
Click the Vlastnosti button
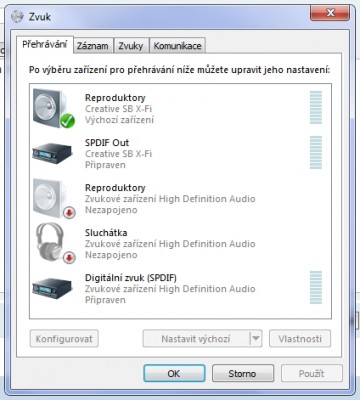300,339
